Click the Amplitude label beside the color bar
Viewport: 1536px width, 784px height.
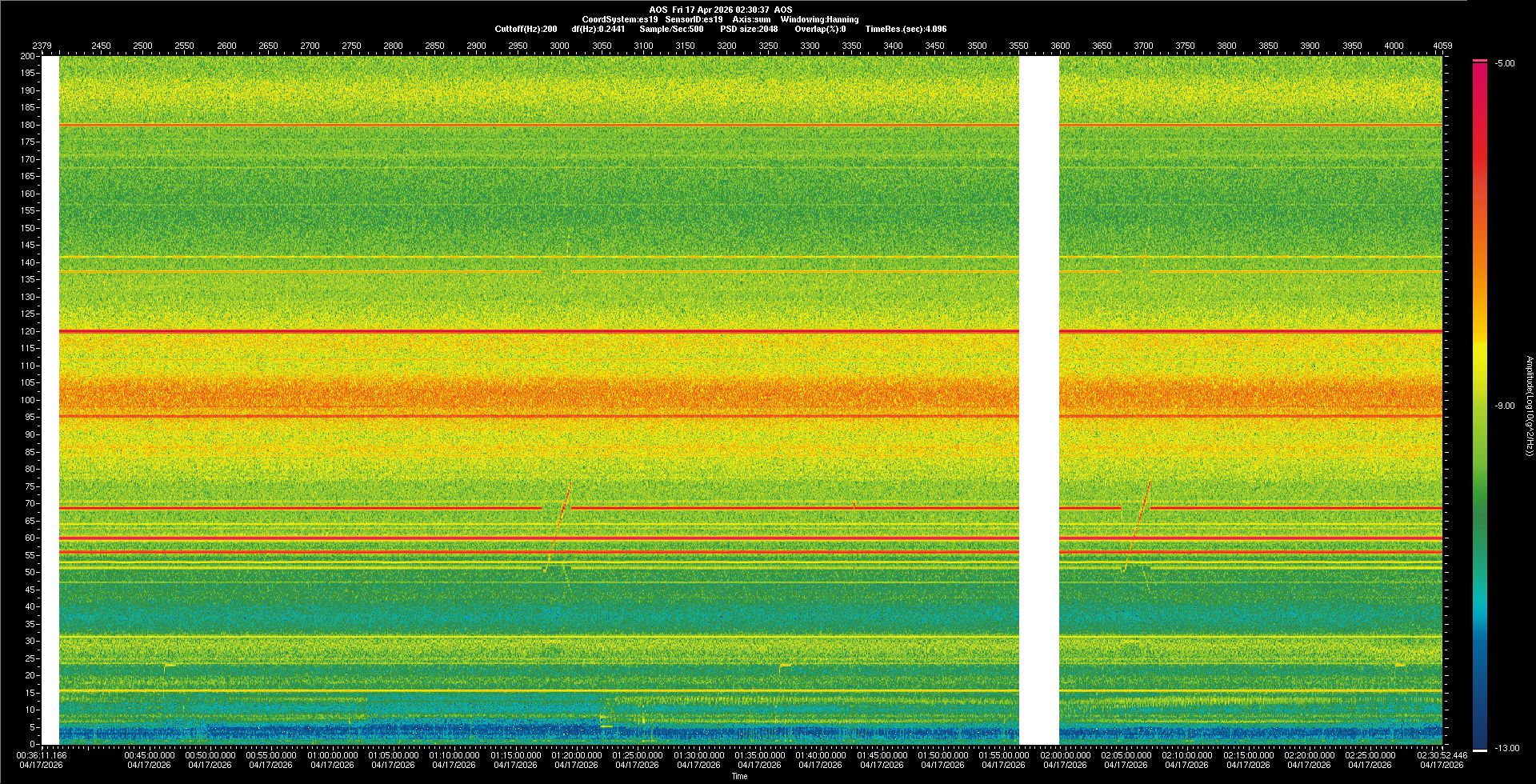(1529, 406)
